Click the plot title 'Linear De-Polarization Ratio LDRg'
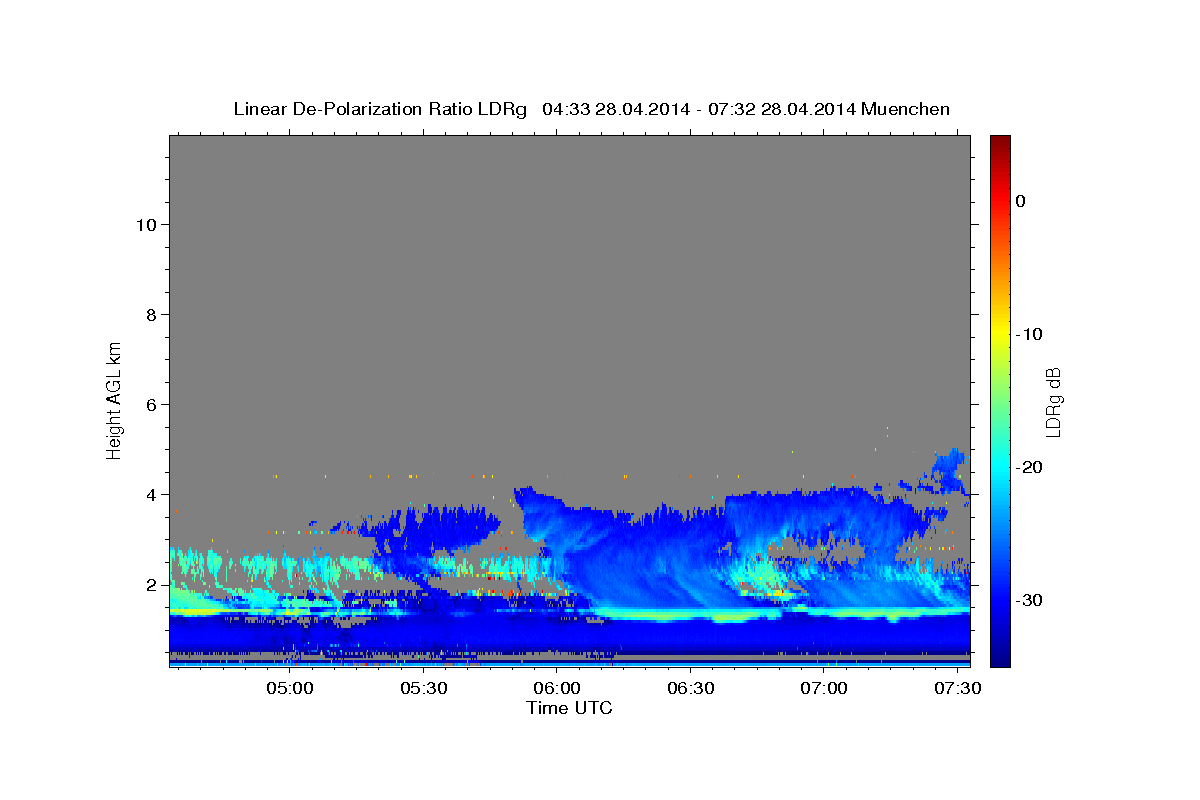This screenshot has width=1200, height=800. [379, 109]
